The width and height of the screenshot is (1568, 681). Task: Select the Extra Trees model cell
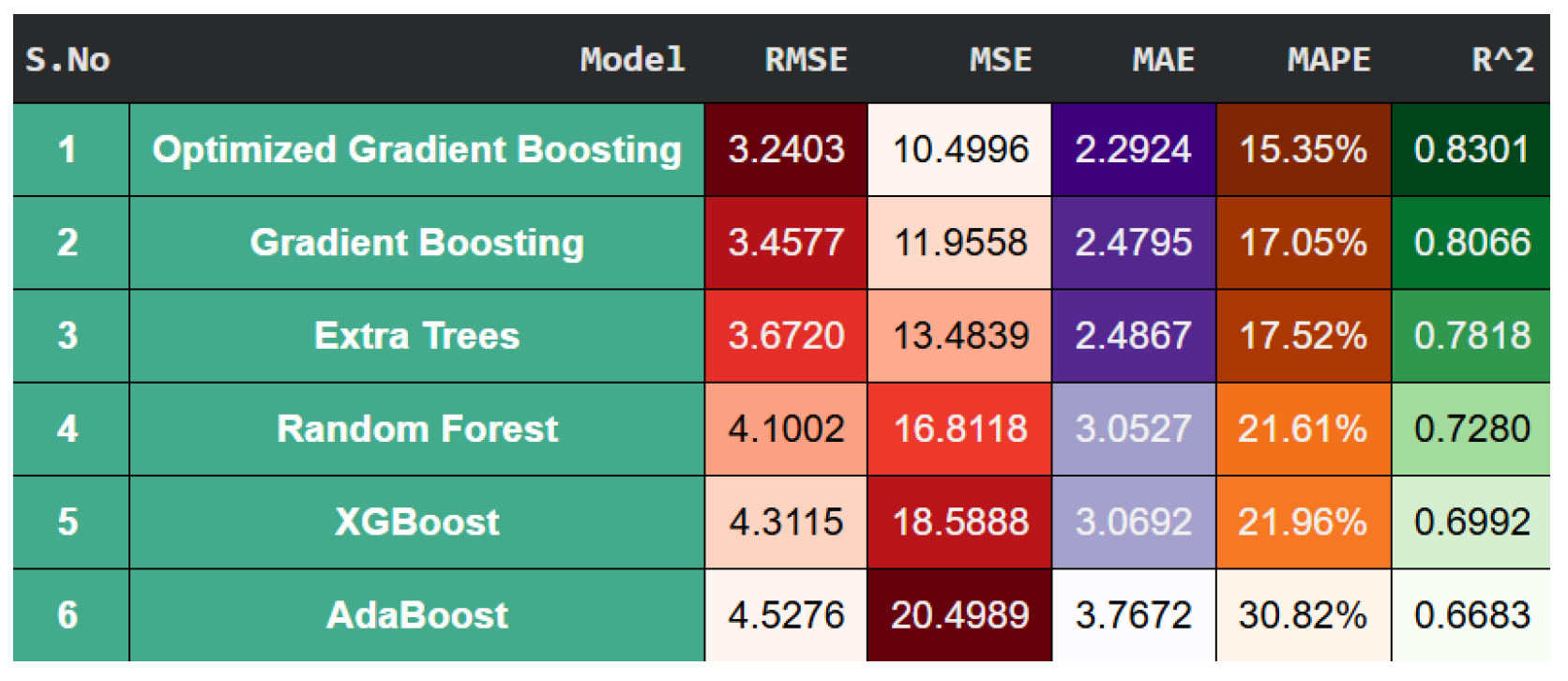(416, 336)
